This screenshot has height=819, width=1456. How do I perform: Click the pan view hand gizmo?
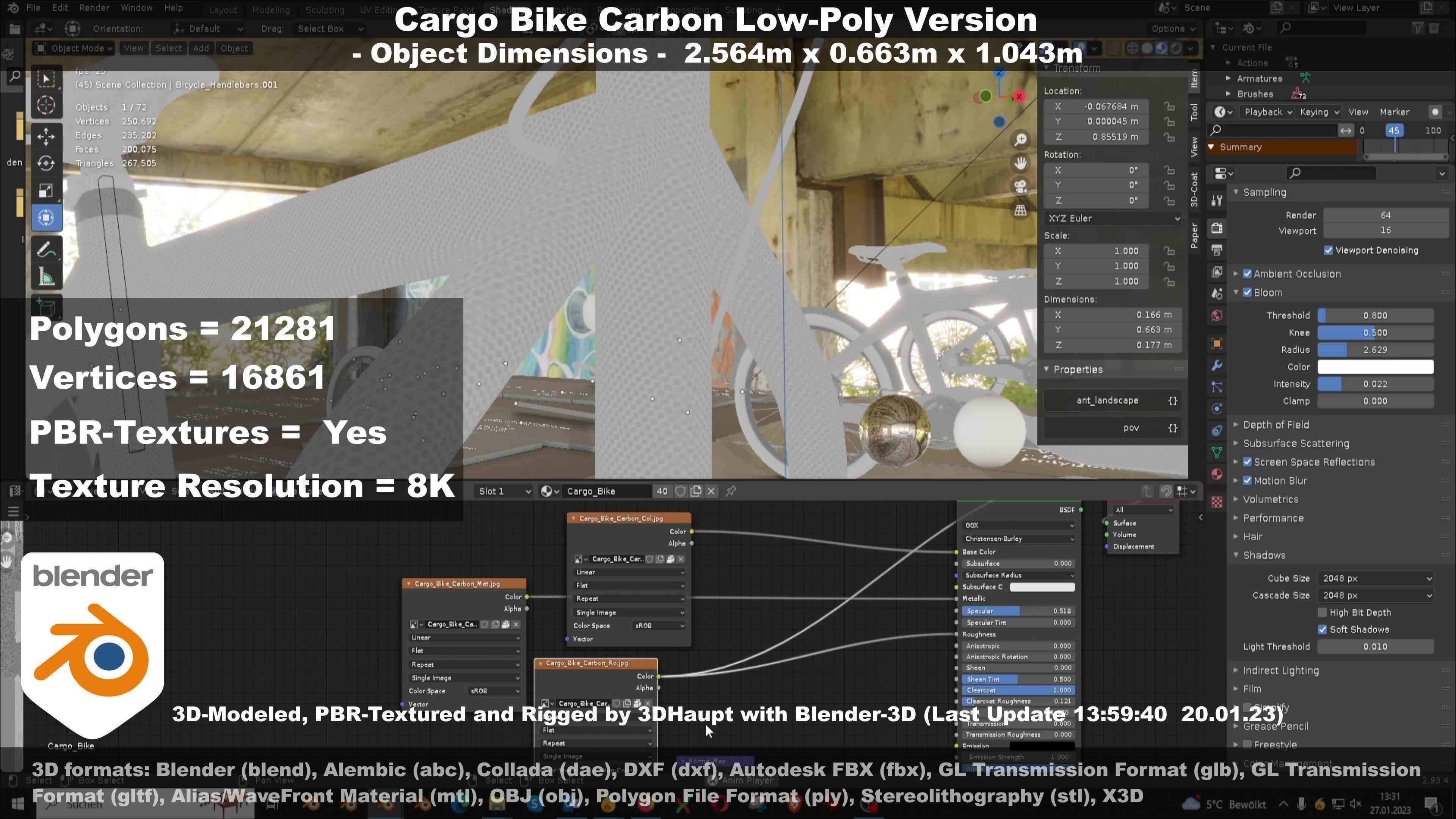click(x=1020, y=163)
